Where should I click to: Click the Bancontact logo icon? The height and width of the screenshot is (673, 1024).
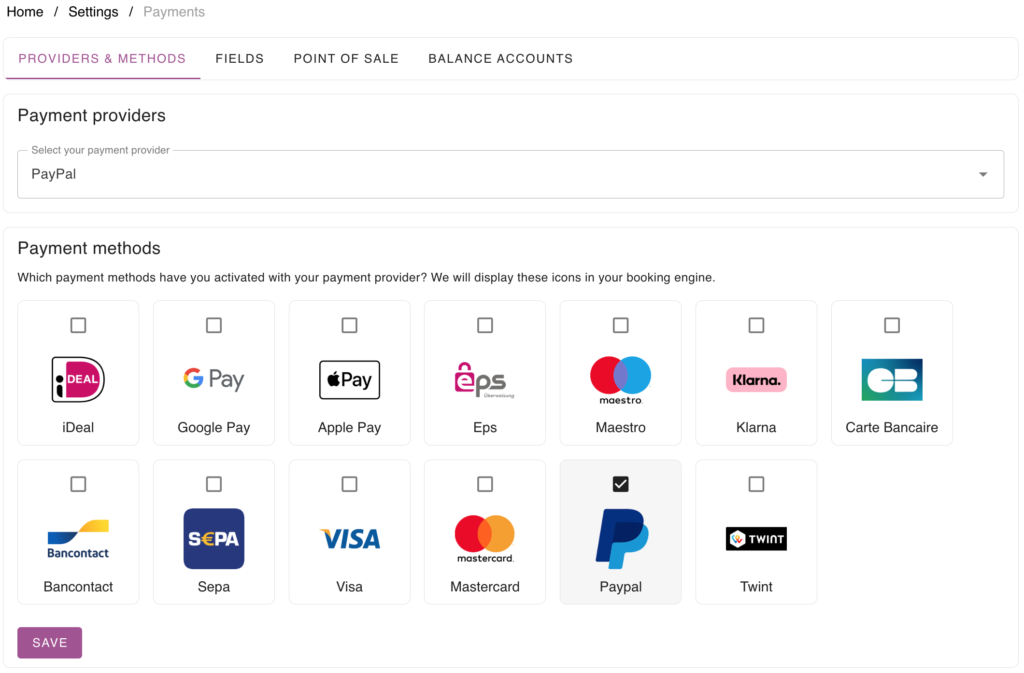click(78, 539)
